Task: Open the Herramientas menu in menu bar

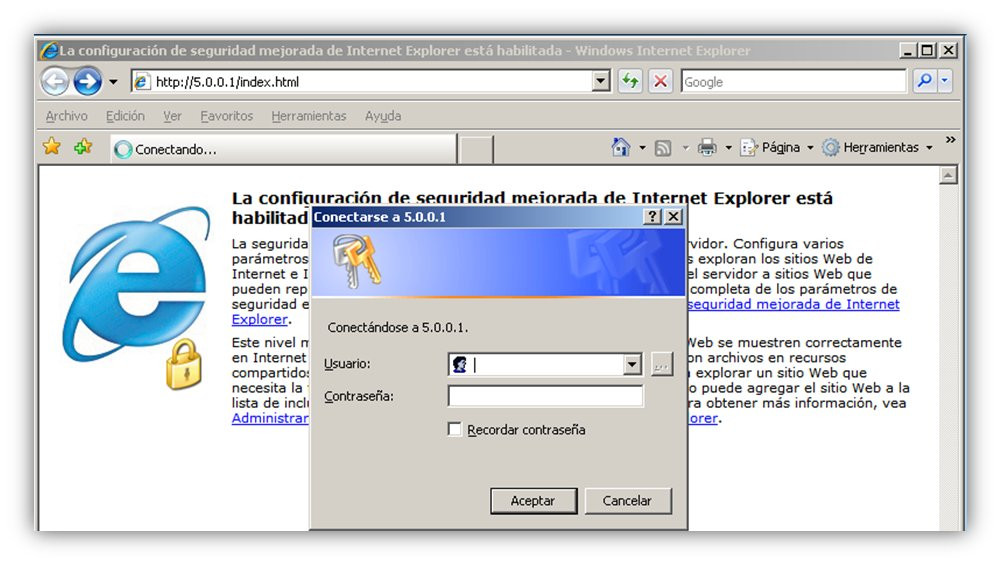Action: 309,116
